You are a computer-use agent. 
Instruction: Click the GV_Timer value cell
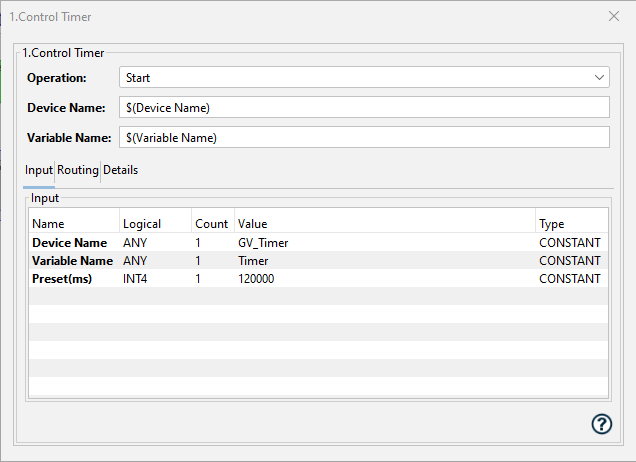[x=264, y=242]
